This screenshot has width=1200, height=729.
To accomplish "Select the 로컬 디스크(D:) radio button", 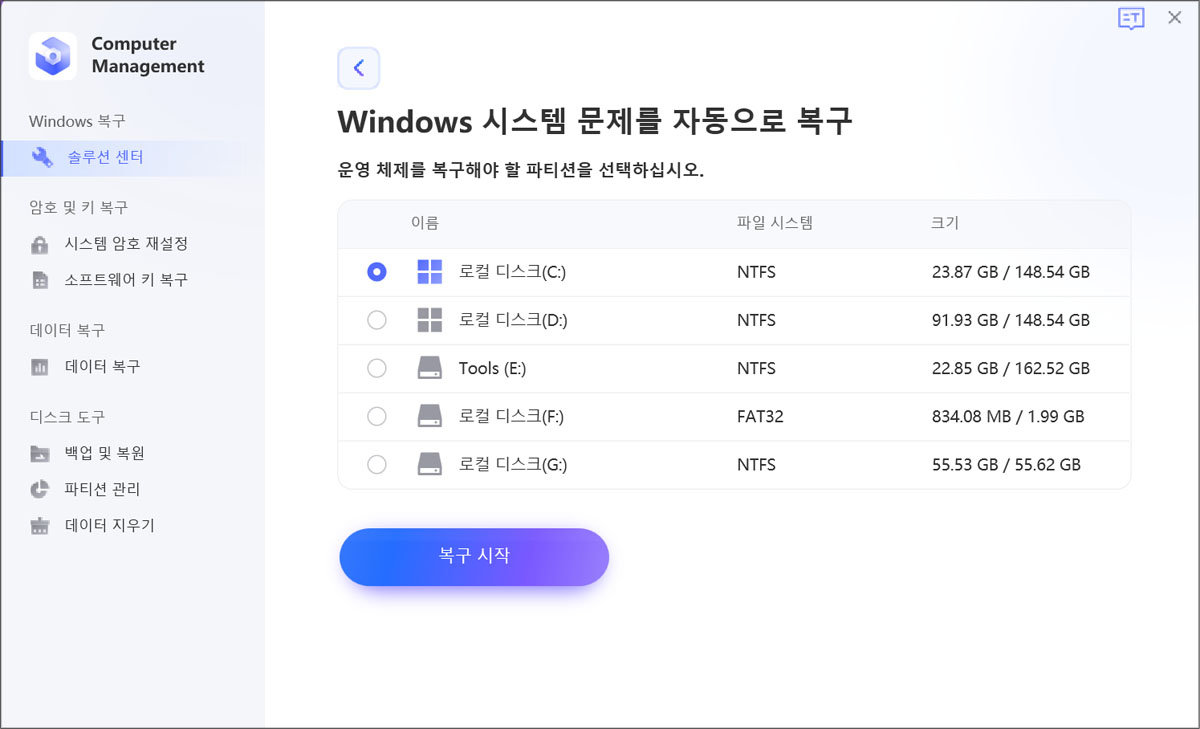I will [x=376, y=319].
